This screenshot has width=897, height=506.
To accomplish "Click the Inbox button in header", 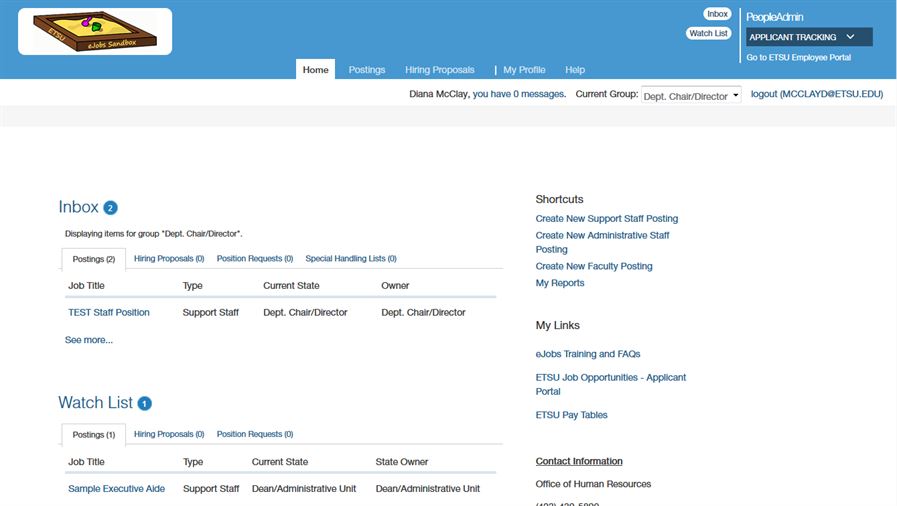I will click(717, 14).
